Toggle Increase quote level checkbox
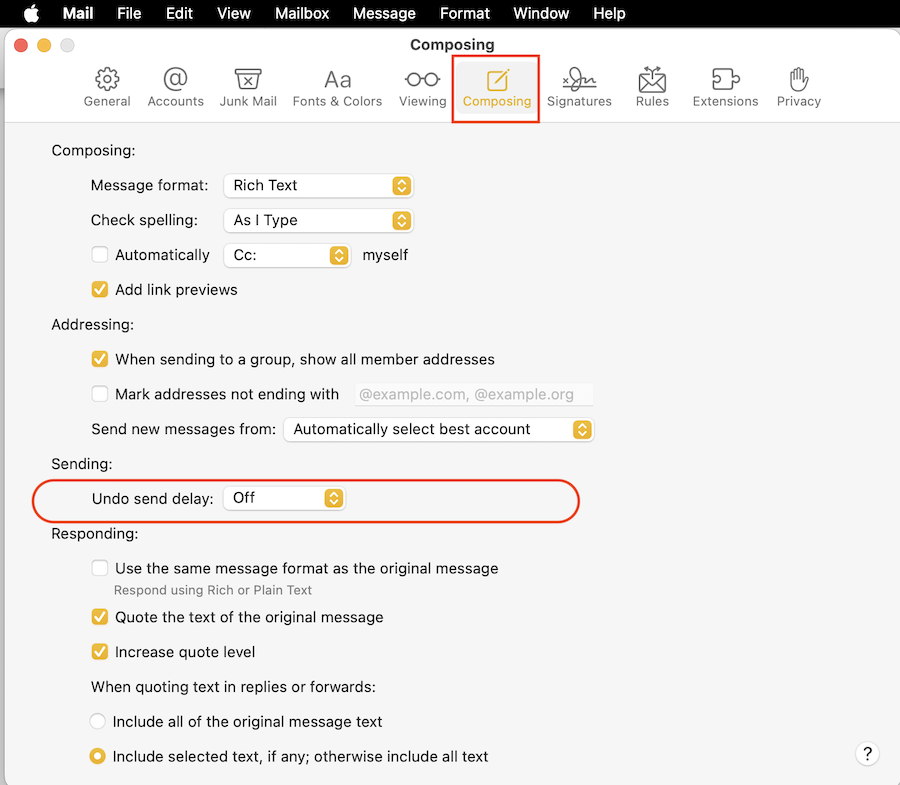The width and height of the screenshot is (900, 785). point(100,652)
